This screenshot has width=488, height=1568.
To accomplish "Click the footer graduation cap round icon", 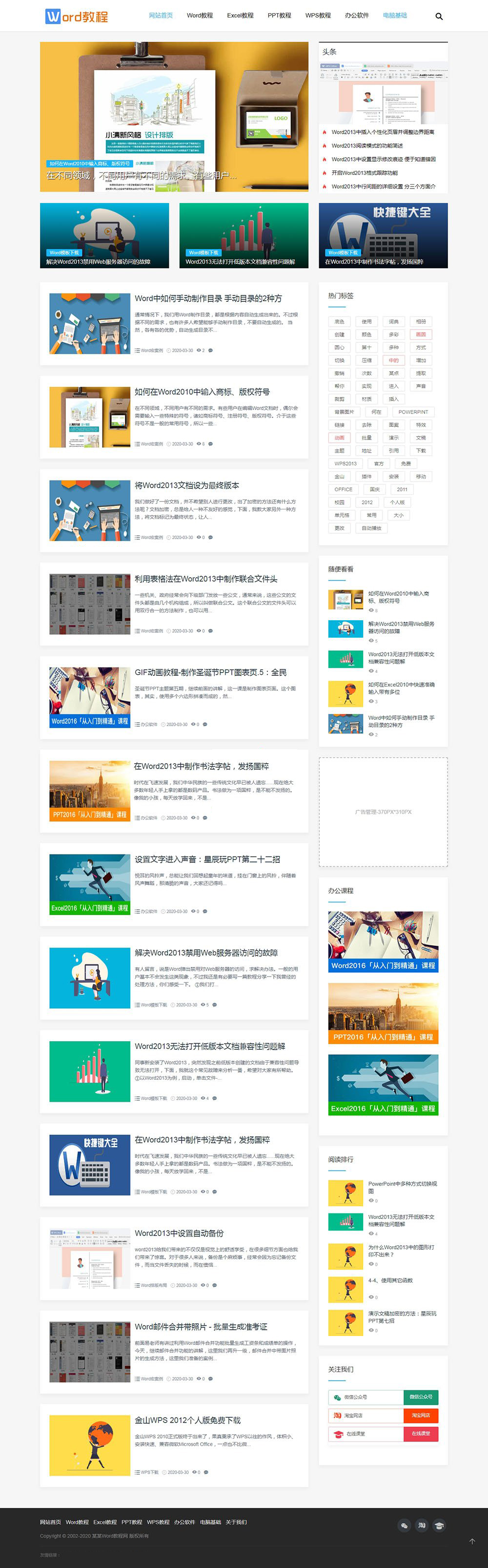I will pyautogui.click(x=439, y=1525).
